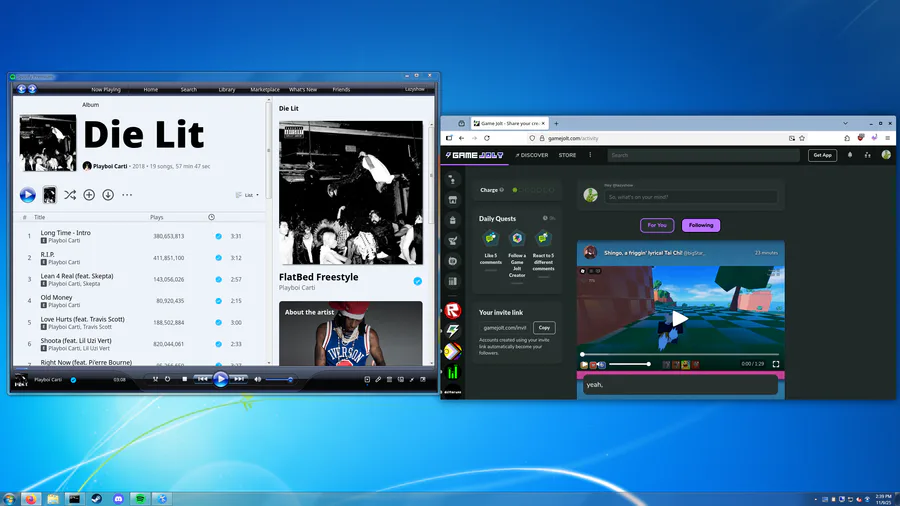The image size is (900, 506).
Task: Click the central play button in the player bar
Action: pos(220,379)
